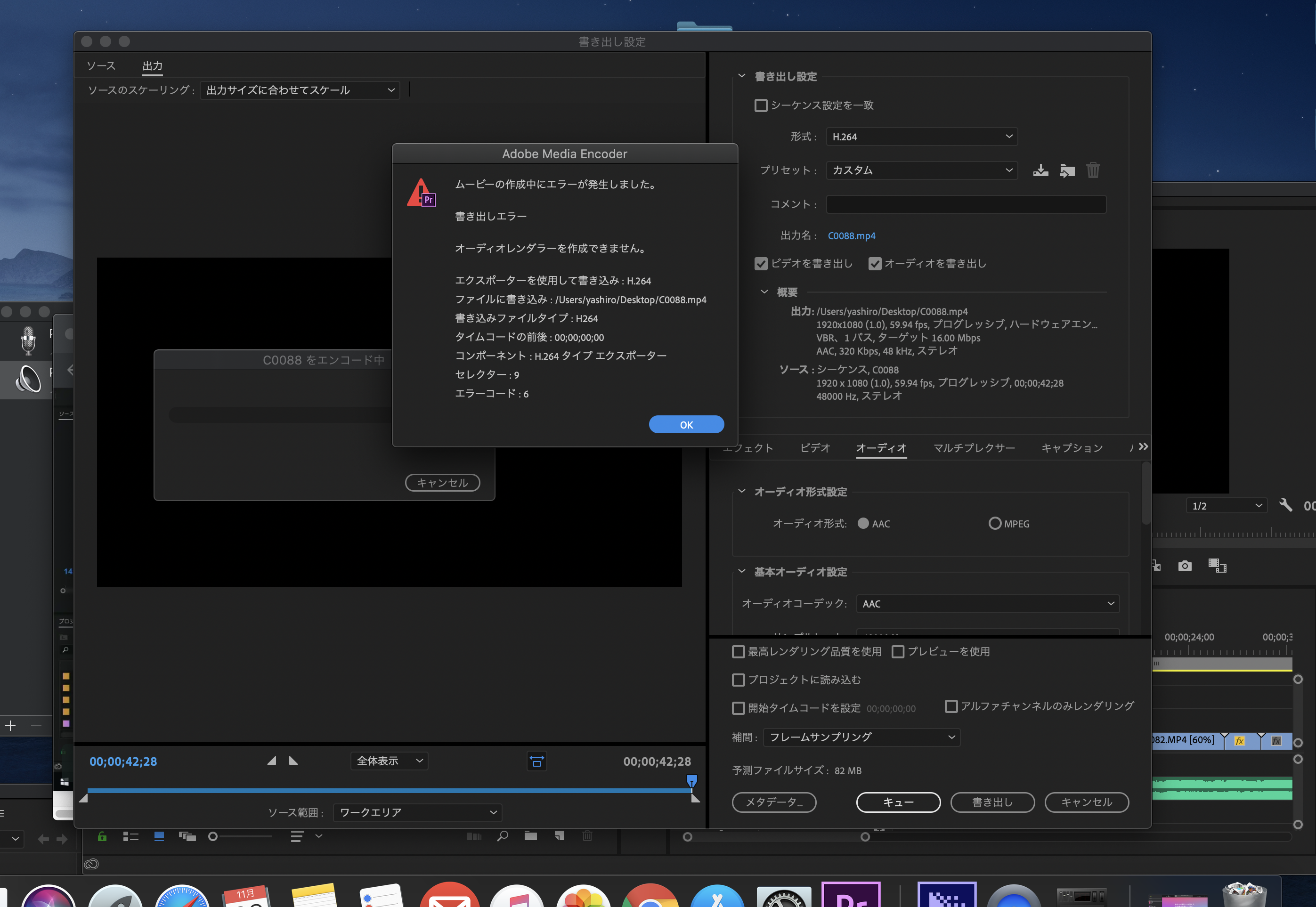This screenshot has width=1316, height=907.
Task: Click the import preset icon
Action: tap(1067, 170)
